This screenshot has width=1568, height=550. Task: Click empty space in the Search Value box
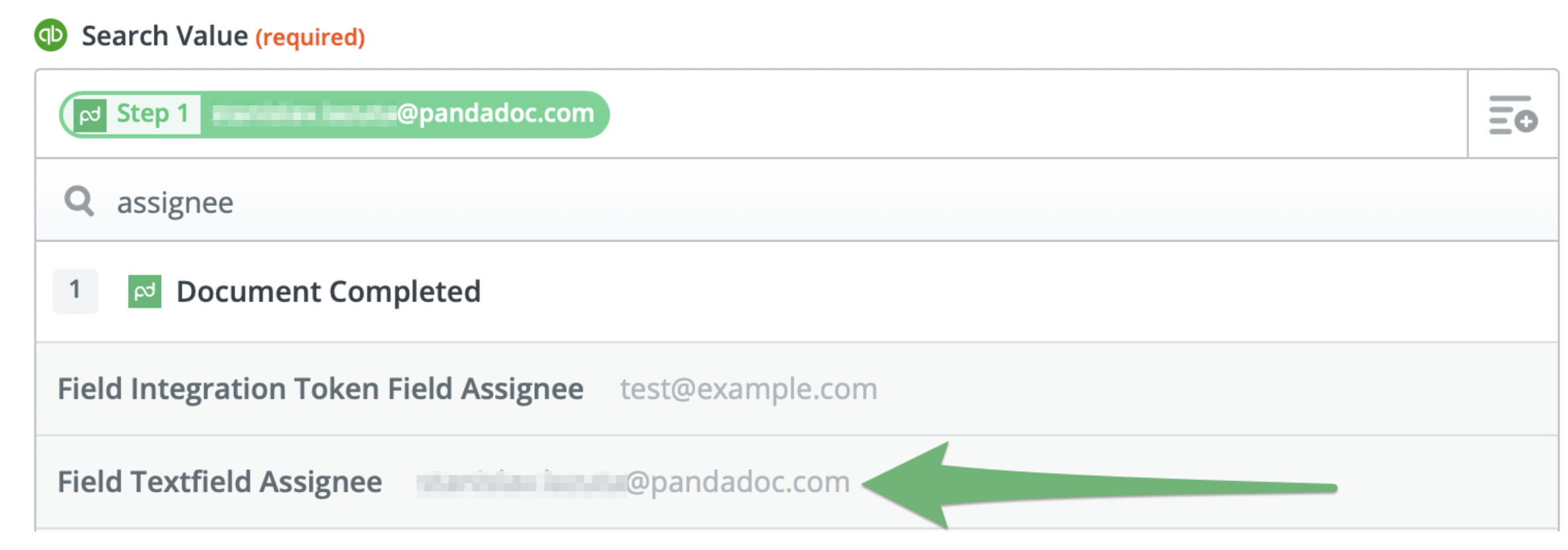(994, 114)
